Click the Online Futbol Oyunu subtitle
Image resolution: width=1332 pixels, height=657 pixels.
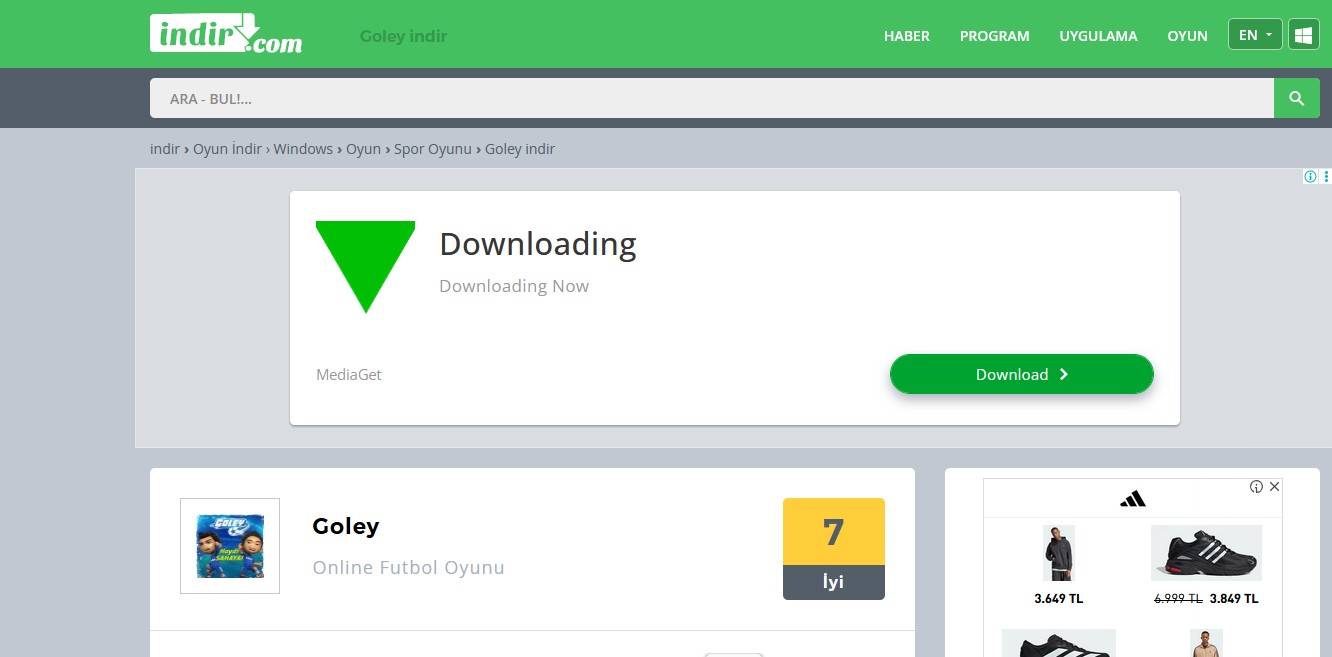409,567
